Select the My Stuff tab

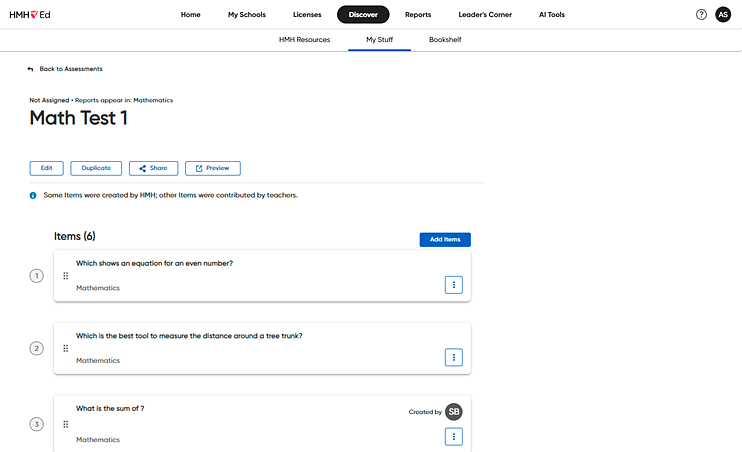click(380, 40)
